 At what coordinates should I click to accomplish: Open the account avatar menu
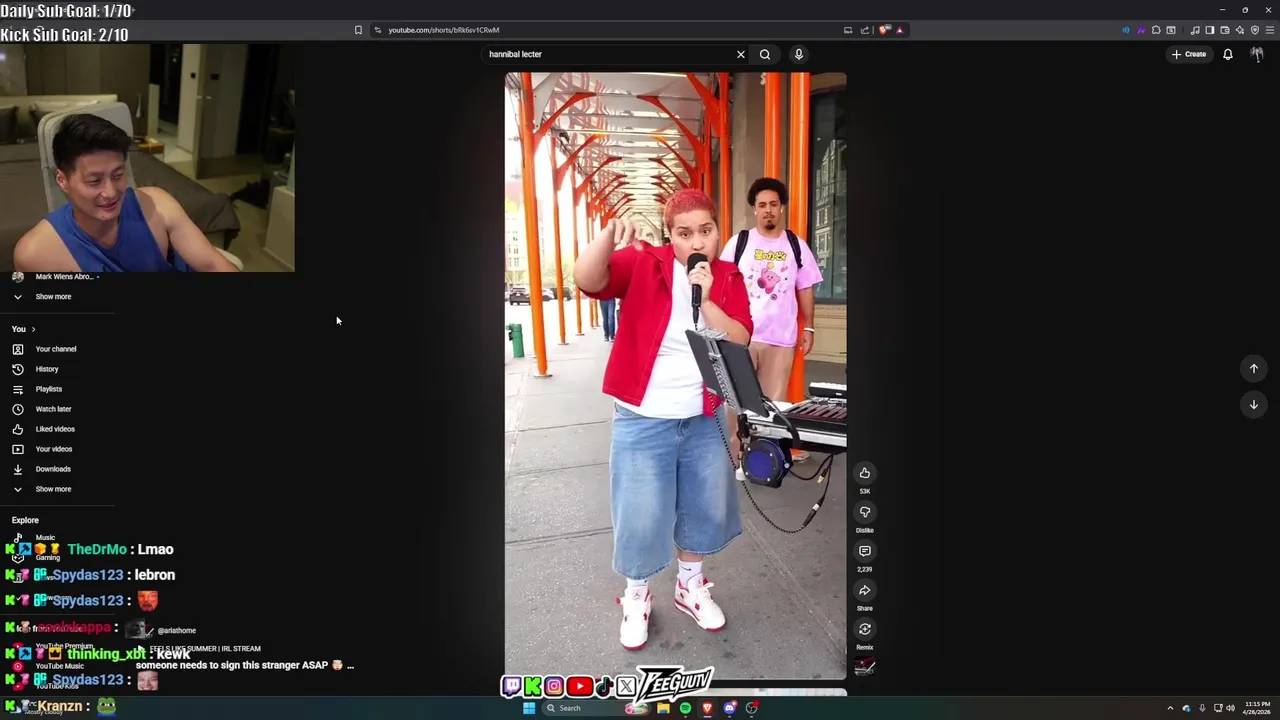point(1257,54)
